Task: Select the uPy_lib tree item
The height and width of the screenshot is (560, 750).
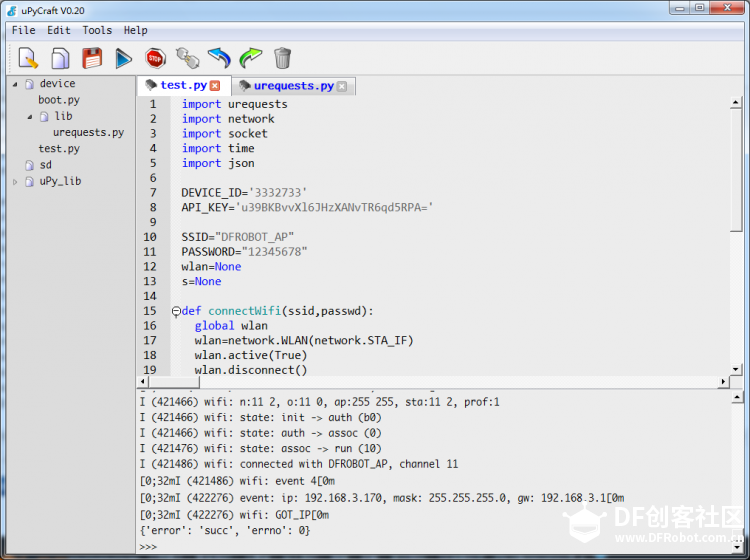Action: [x=60, y=181]
